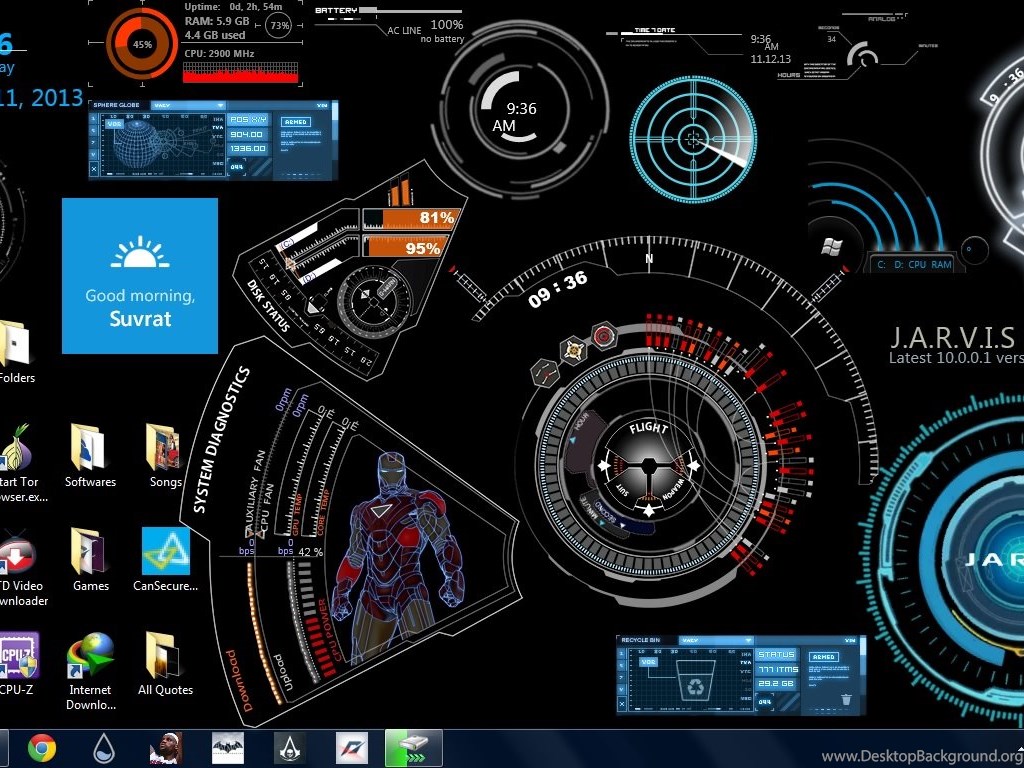1024x768 pixels.
Task: Select the CPU label in the drive meter
Action: pos(917,264)
